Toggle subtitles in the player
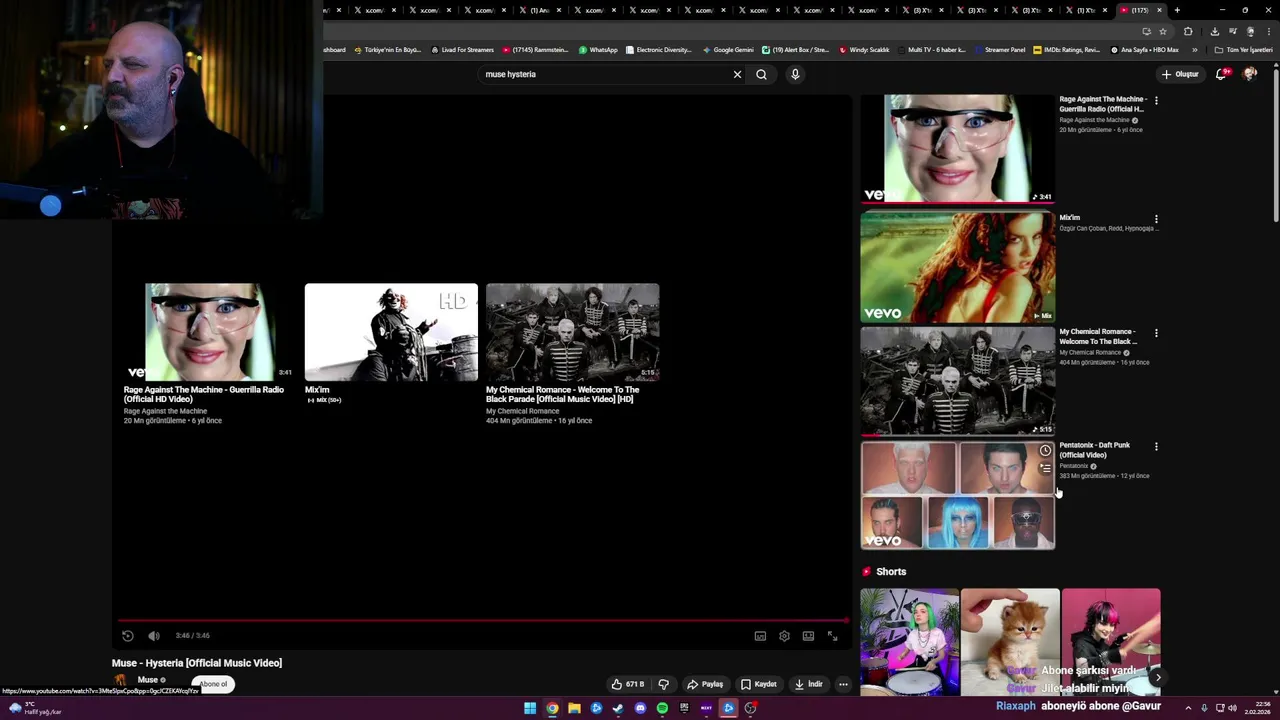1280x720 pixels. (x=760, y=636)
